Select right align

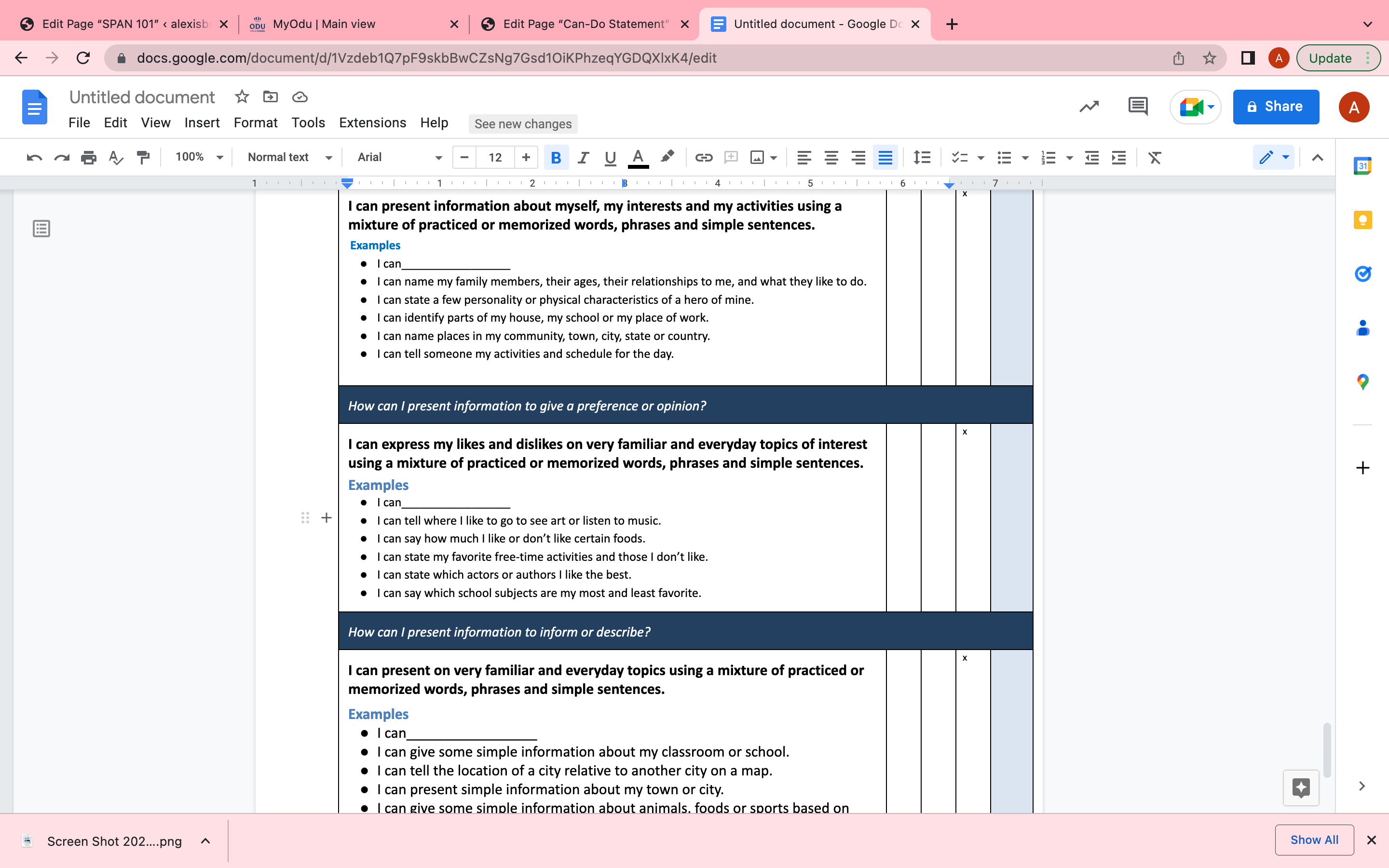[x=858, y=157]
